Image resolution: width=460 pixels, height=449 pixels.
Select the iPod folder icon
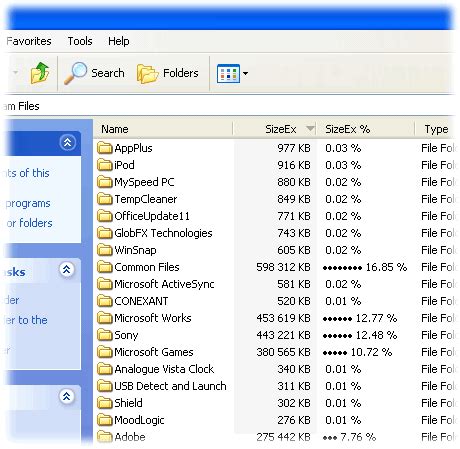tap(105, 165)
